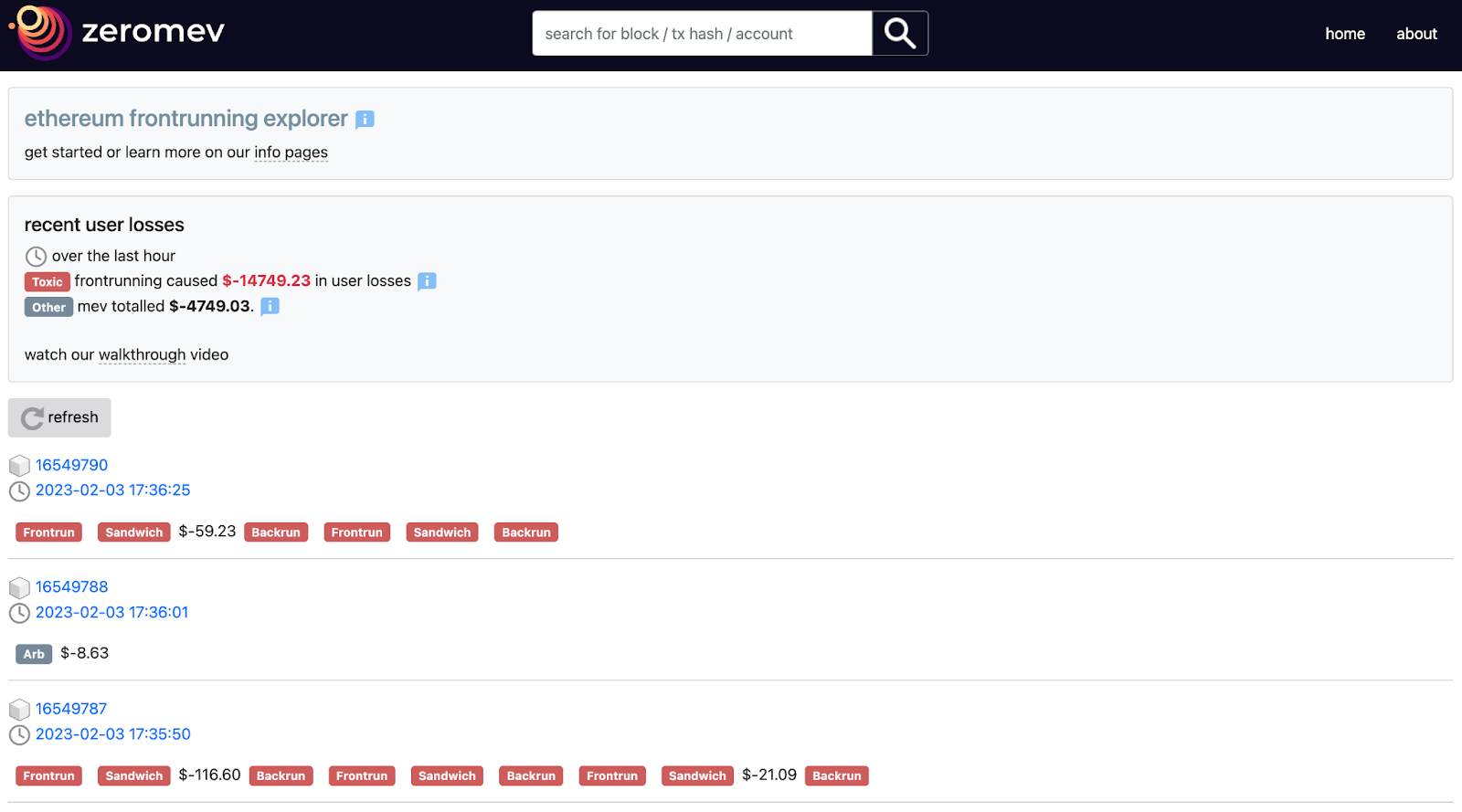Click second Frontrun tag in block 16549790
The image size is (1462, 812).
[x=357, y=533]
